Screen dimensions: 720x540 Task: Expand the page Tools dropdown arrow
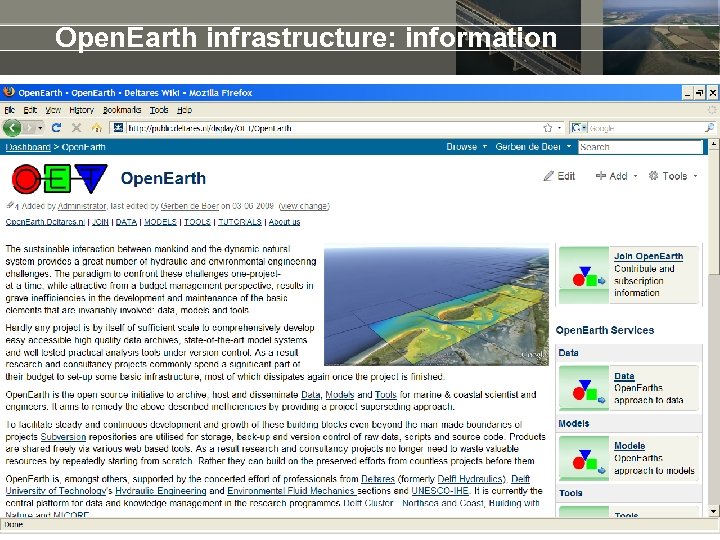[x=695, y=176]
